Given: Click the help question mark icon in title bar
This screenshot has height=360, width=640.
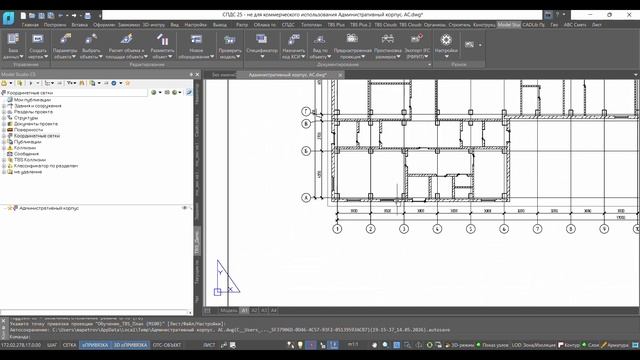Looking at the screenshot, I should (x=557, y=15).
